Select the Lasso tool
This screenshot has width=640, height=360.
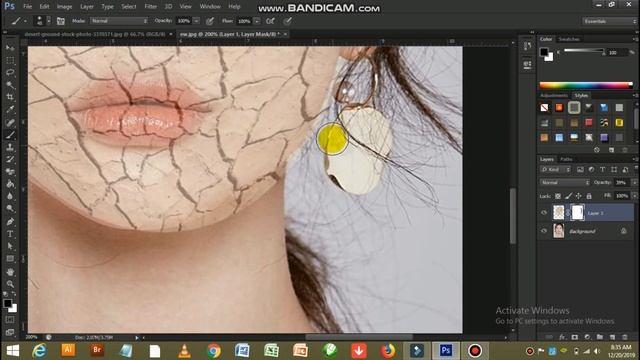10,73
